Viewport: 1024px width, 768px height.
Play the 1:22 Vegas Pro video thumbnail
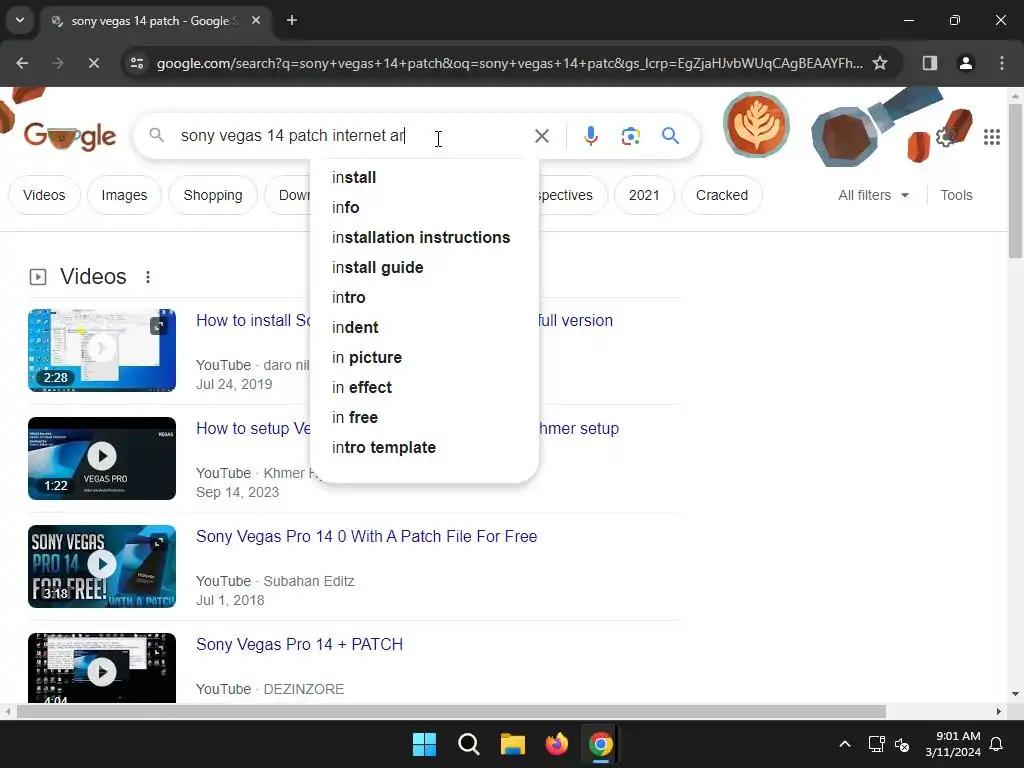click(102, 458)
